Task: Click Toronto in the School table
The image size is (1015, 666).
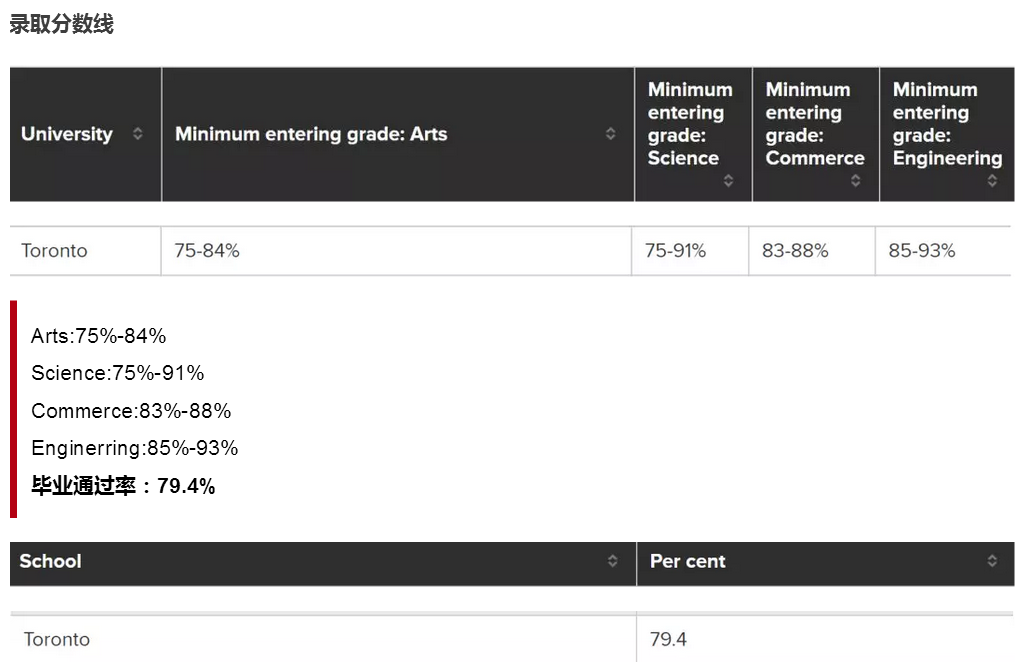Action: (x=57, y=639)
